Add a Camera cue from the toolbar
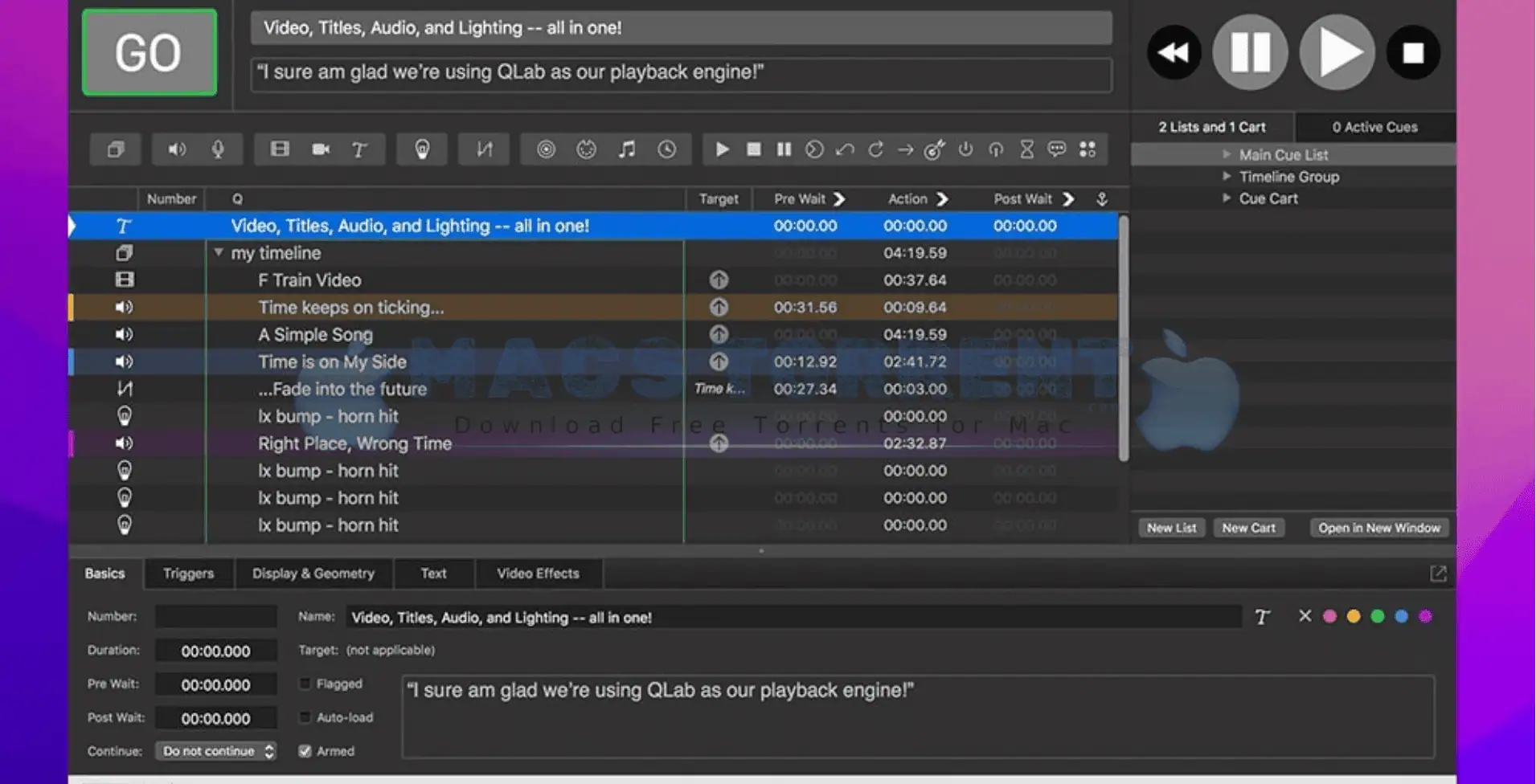This screenshot has width=1536, height=784. (x=321, y=149)
